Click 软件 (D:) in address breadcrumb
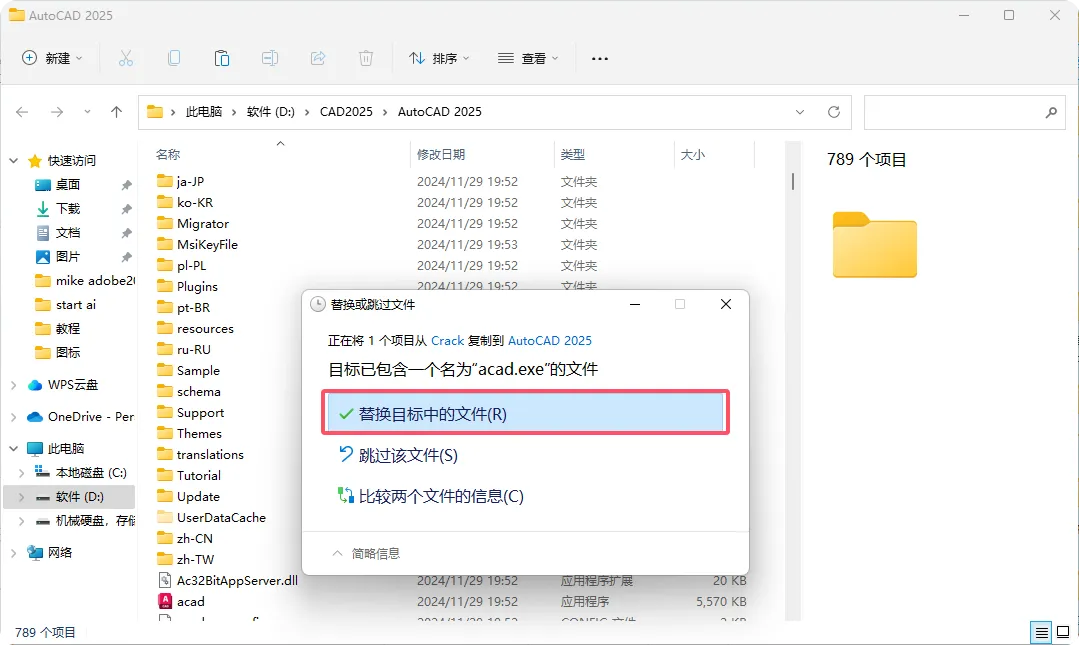This screenshot has width=1079, height=645. (x=270, y=112)
